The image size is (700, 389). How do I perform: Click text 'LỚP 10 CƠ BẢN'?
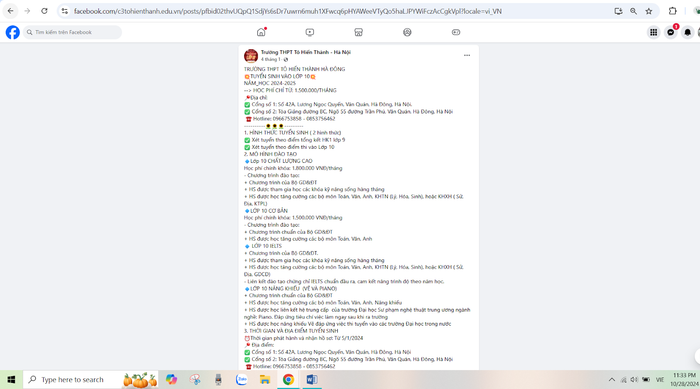[269, 211]
